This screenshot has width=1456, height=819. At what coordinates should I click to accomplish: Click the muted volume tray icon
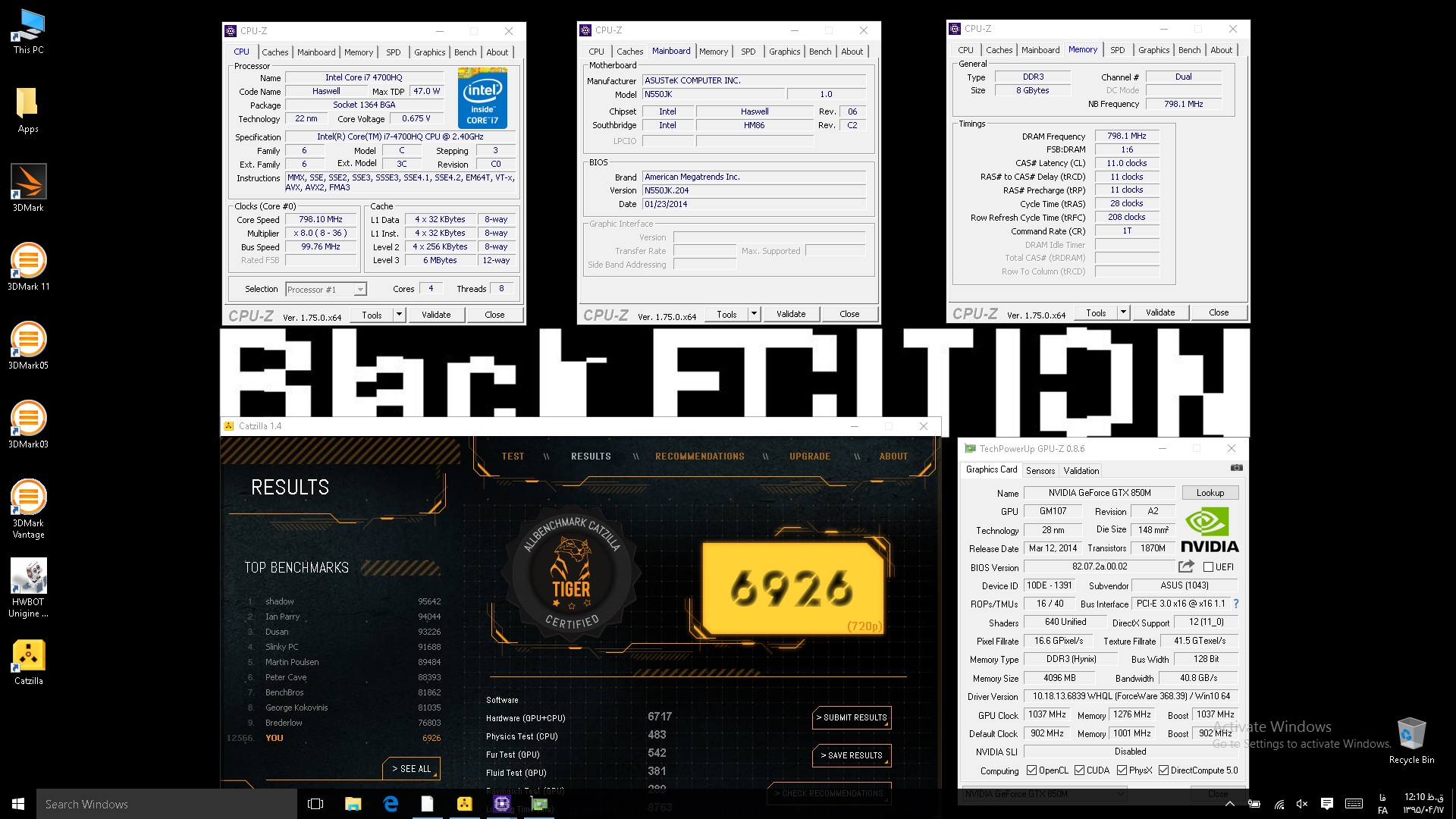[1302, 804]
